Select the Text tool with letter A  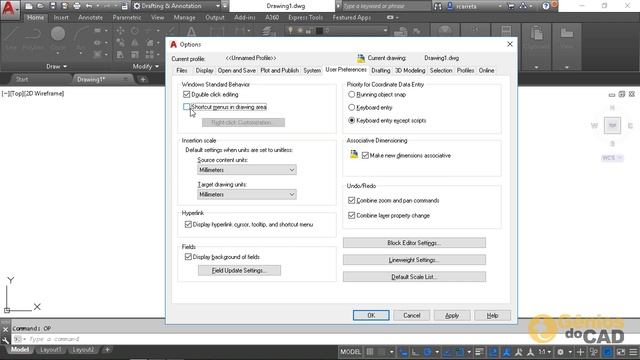click(x=191, y=33)
